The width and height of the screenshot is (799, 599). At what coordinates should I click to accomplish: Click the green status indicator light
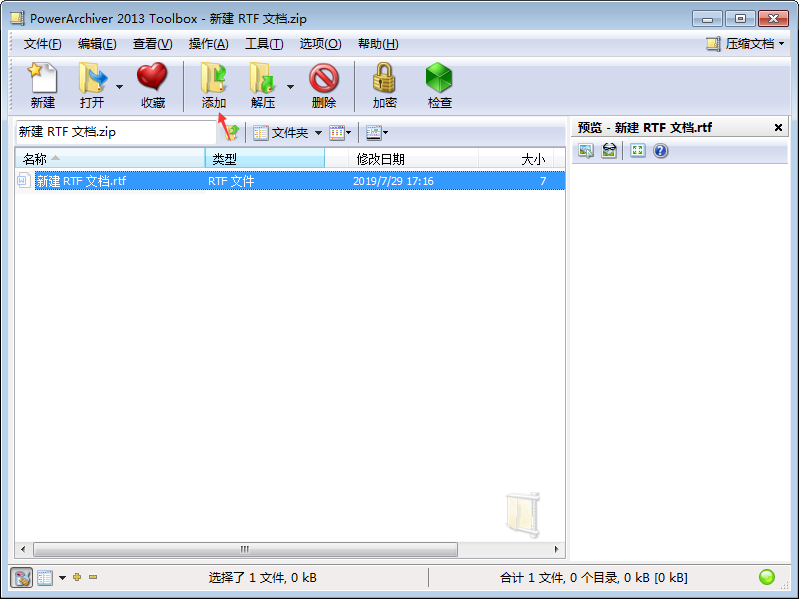point(766,577)
